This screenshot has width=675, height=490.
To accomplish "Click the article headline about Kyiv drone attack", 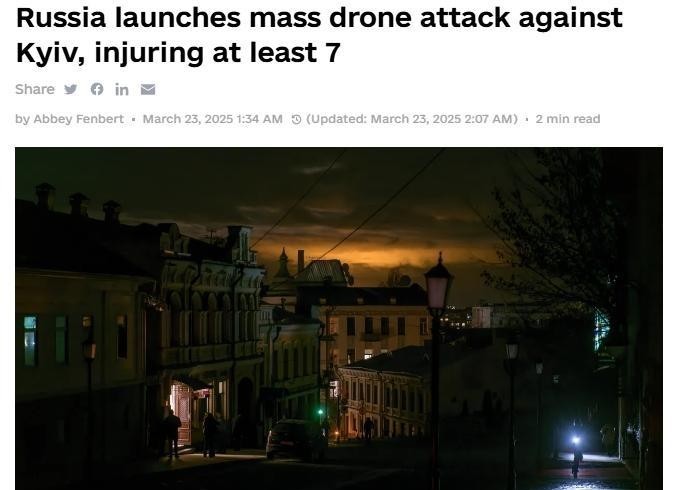I will click(319, 35).
